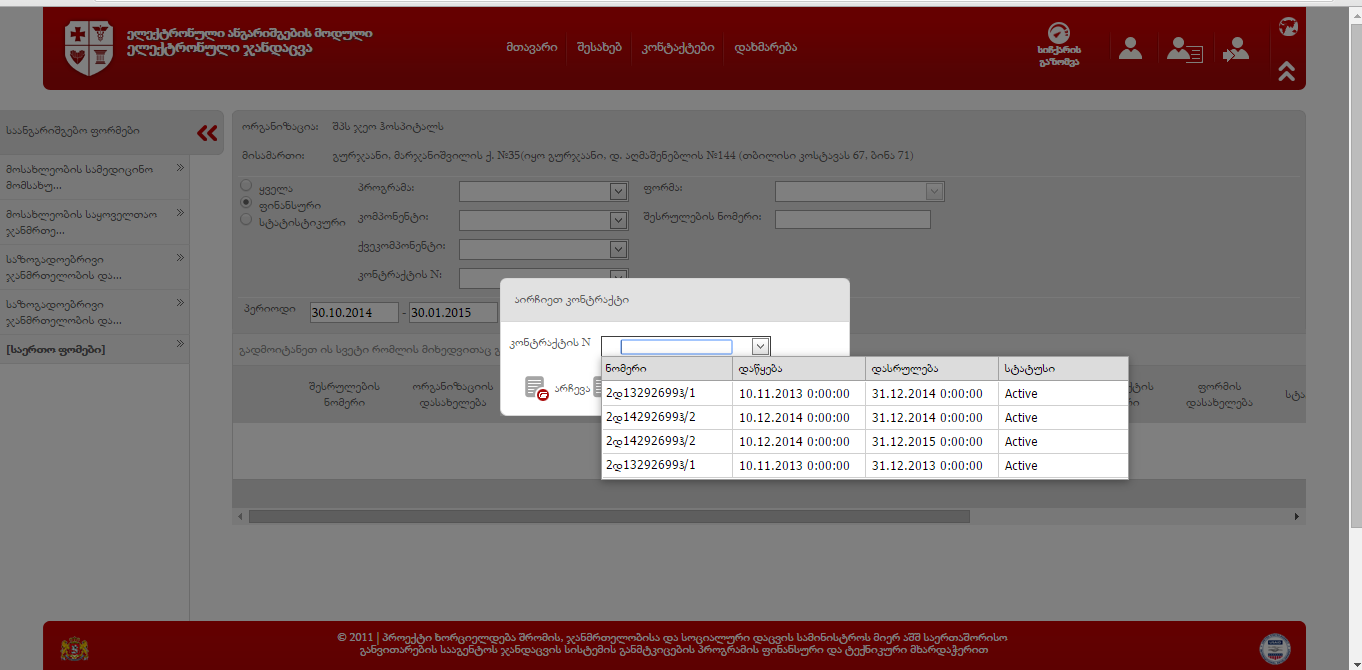Open the კომპონენტი dropdown

tap(543, 220)
